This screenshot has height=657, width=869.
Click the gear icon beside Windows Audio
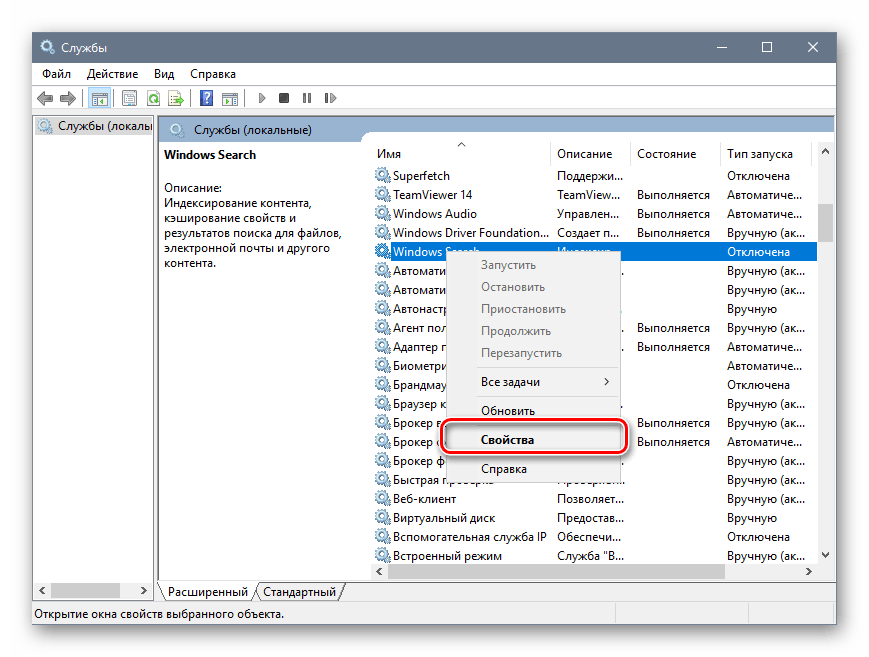382,213
